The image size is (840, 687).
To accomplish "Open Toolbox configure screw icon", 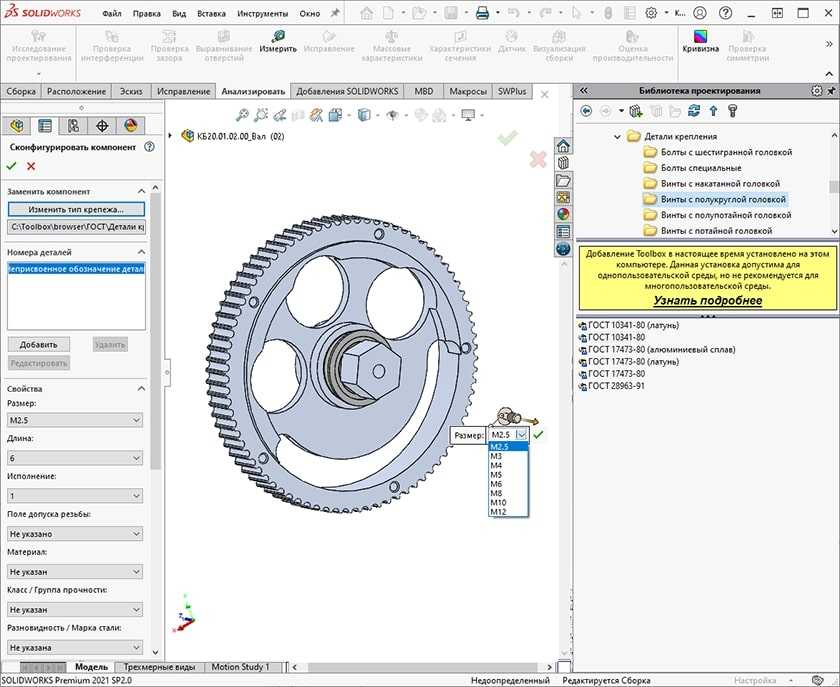I will click(x=733, y=111).
